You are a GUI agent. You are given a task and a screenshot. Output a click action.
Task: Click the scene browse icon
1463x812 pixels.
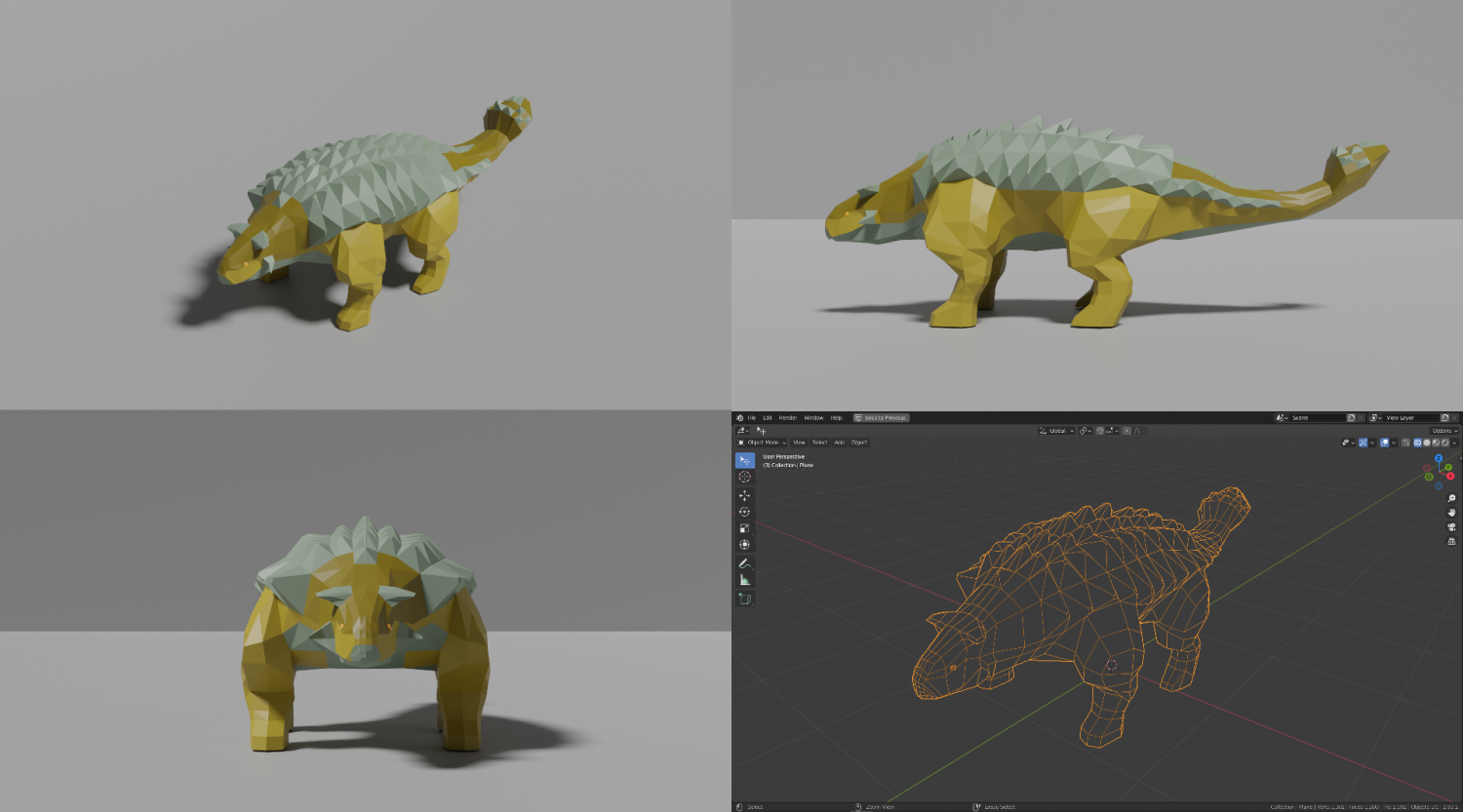1282,417
